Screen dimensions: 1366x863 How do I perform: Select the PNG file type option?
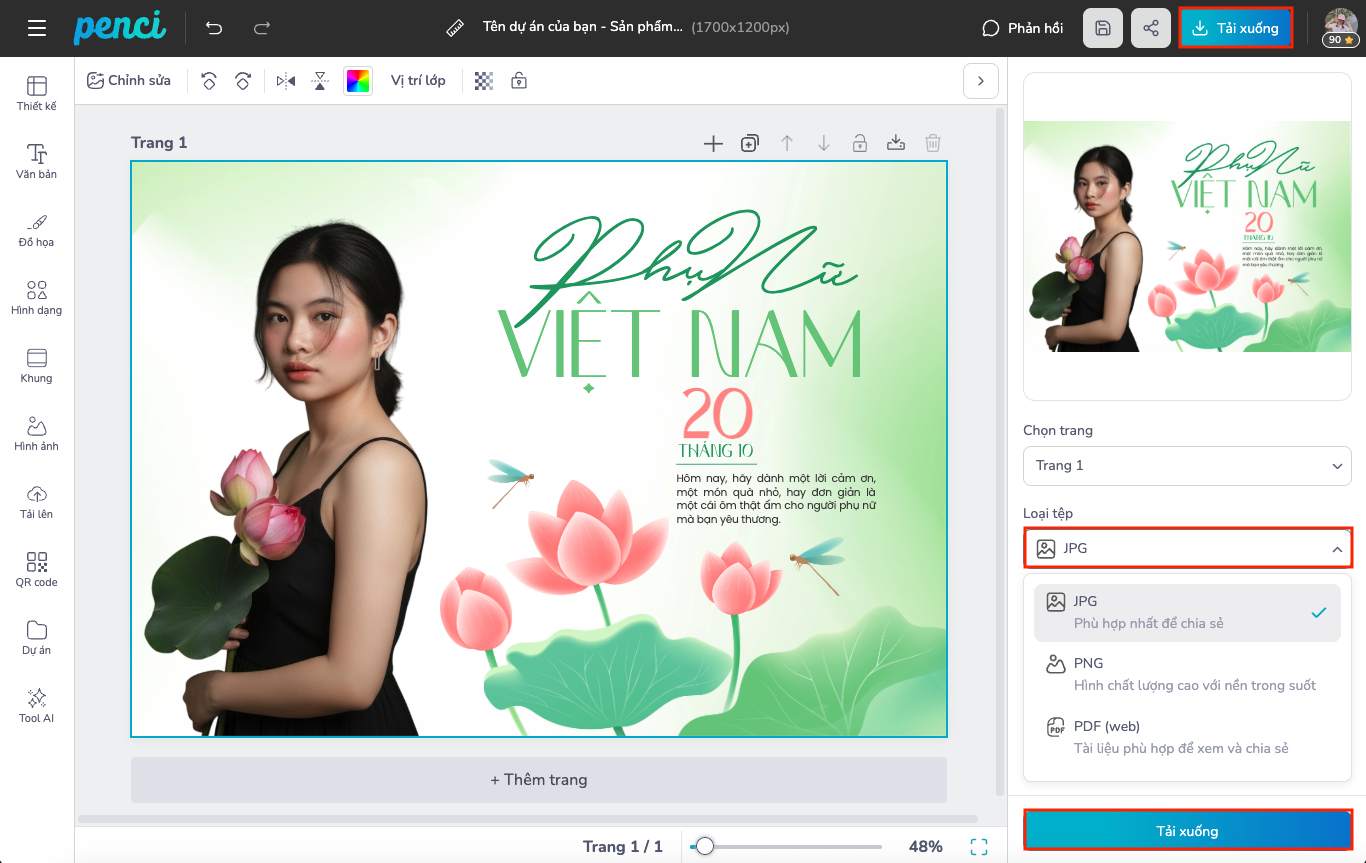(1187, 674)
